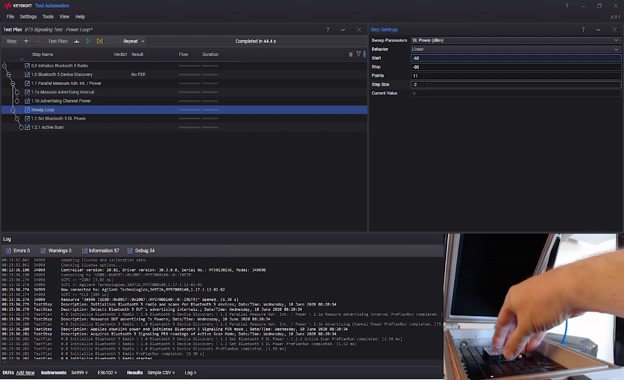Click the yellow step-through run icon

coord(99,41)
